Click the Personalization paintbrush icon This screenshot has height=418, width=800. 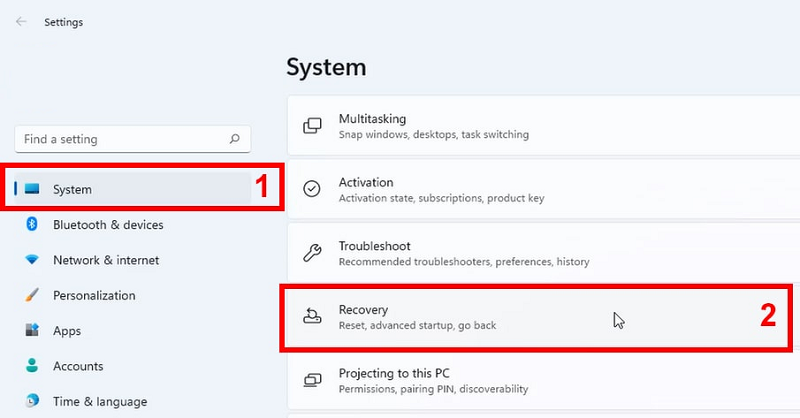point(32,296)
